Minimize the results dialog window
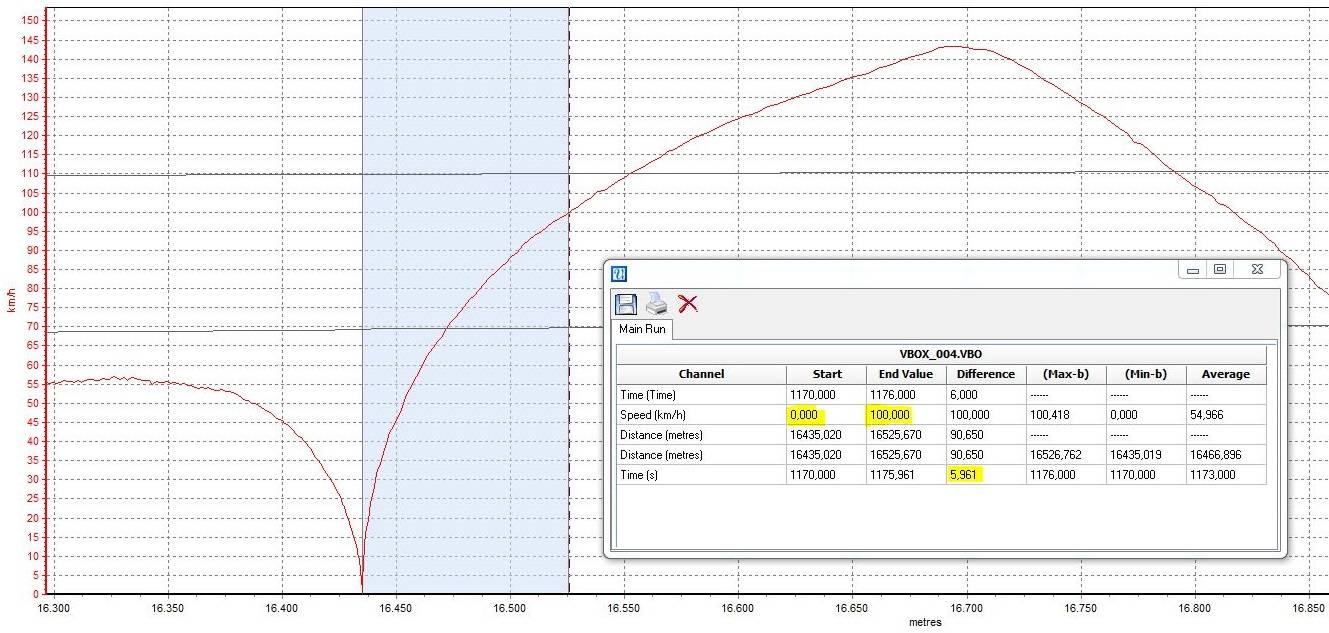The height and width of the screenshot is (633, 1329). pyautogui.click(x=1192, y=270)
